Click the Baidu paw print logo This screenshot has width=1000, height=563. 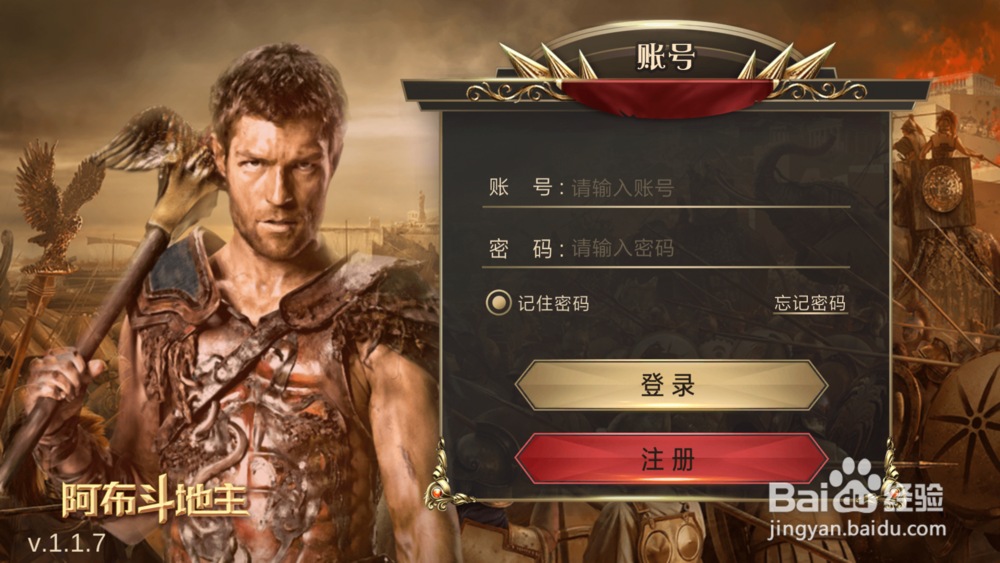point(853,486)
